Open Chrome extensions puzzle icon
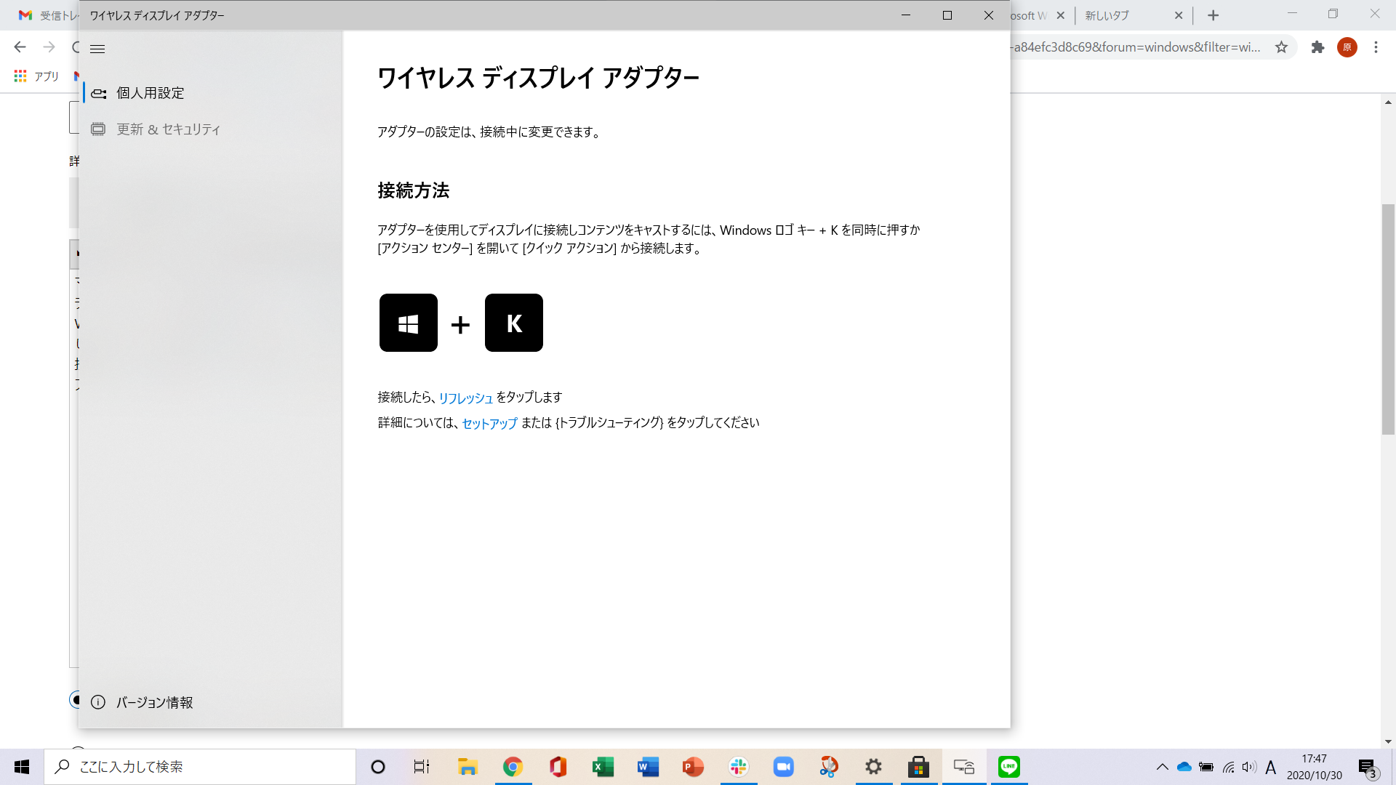Image resolution: width=1396 pixels, height=785 pixels. coord(1318,47)
